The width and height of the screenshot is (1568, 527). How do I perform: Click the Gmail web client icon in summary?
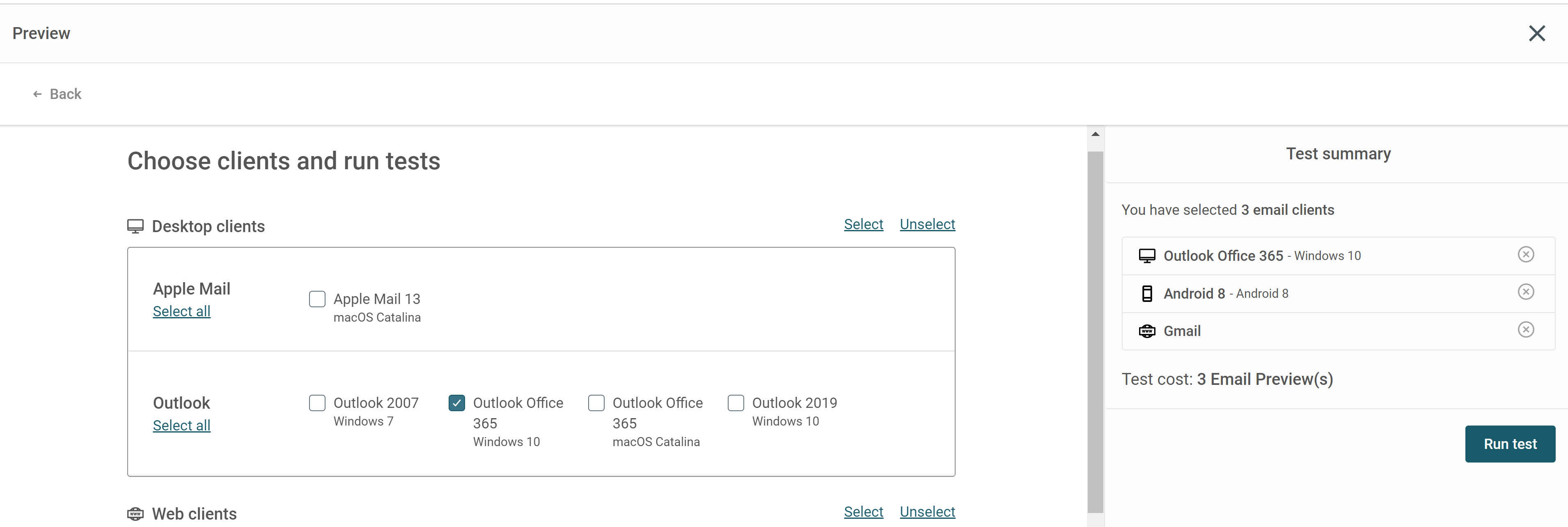[1147, 331]
